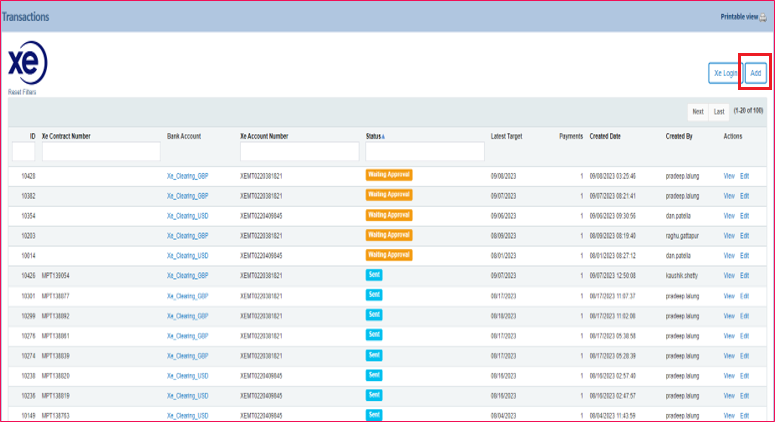Viewport: 775px width, 422px height.
Task: Click the Sent status badge for transaction 10426
Action: [x=374, y=274]
